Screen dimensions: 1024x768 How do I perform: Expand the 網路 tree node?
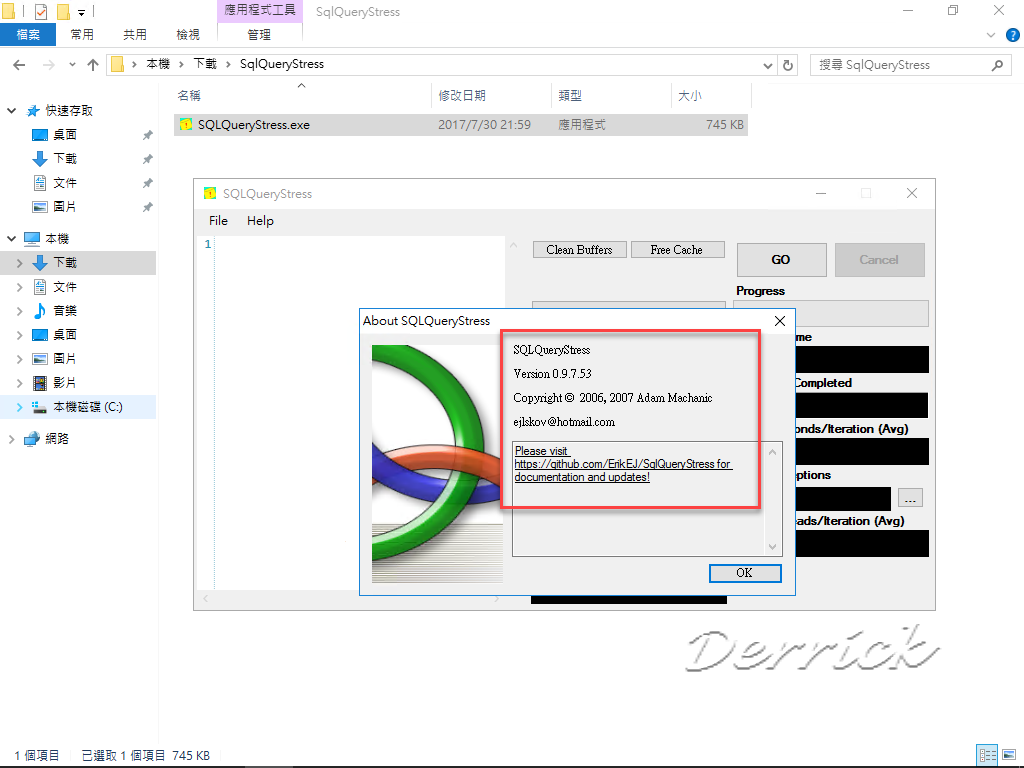pyautogui.click(x=11, y=439)
